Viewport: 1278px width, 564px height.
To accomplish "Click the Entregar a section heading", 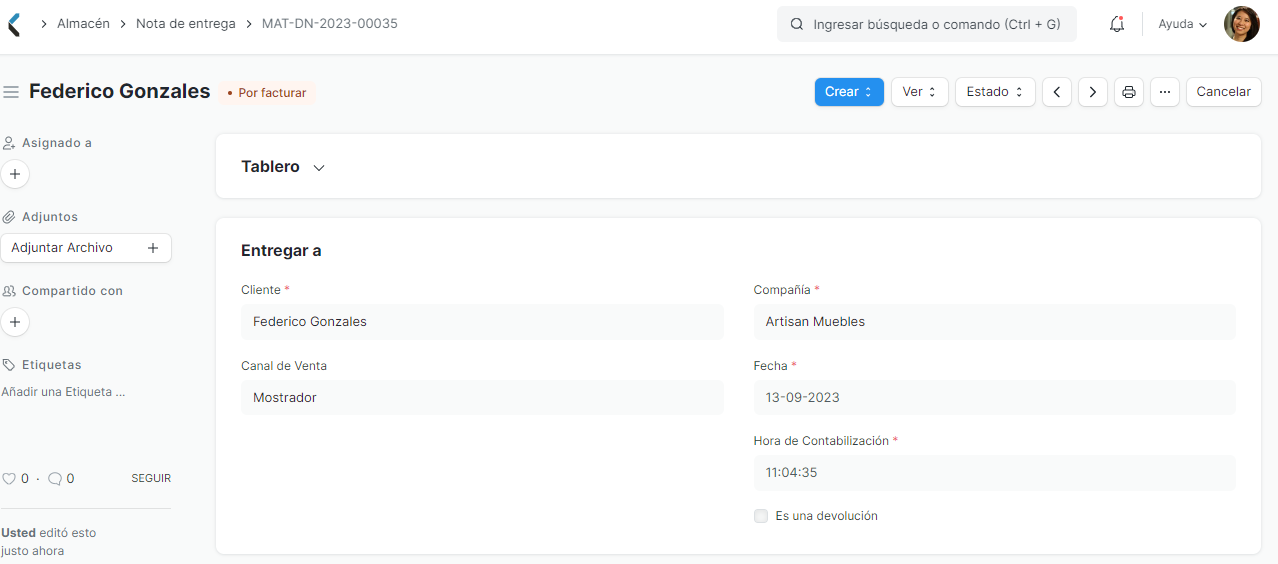I will click(x=281, y=251).
